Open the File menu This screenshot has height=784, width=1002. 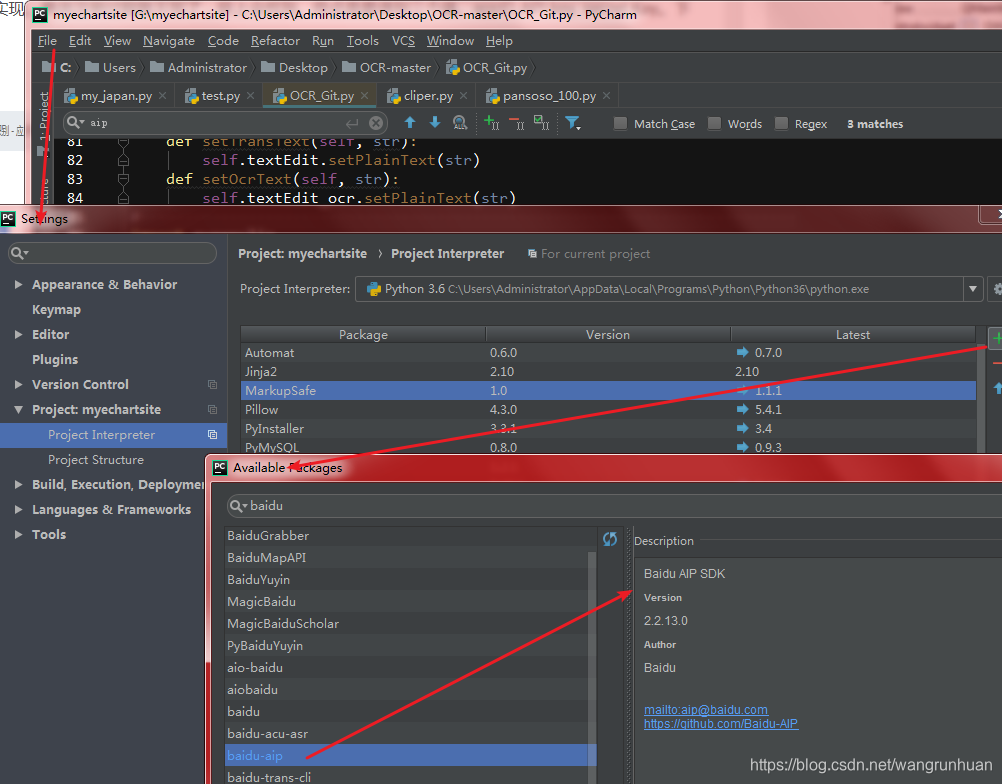pos(47,40)
